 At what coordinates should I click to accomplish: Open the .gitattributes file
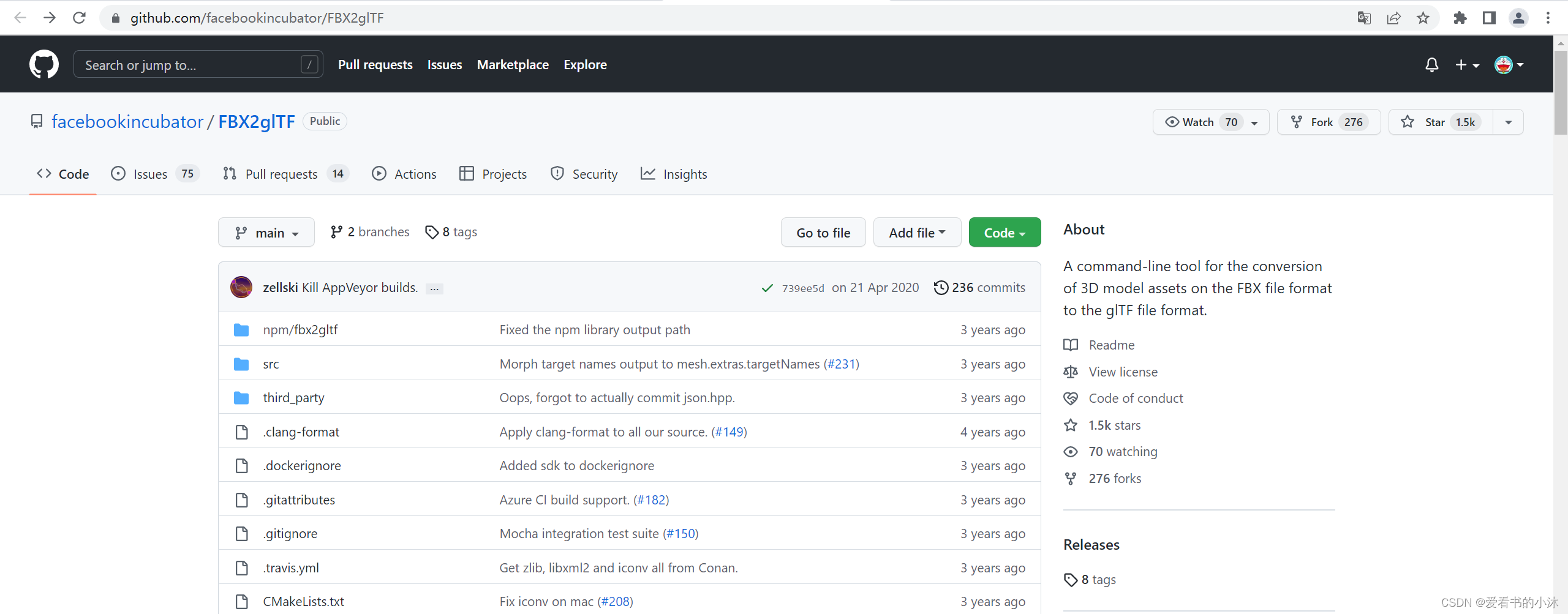pos(299,500)
